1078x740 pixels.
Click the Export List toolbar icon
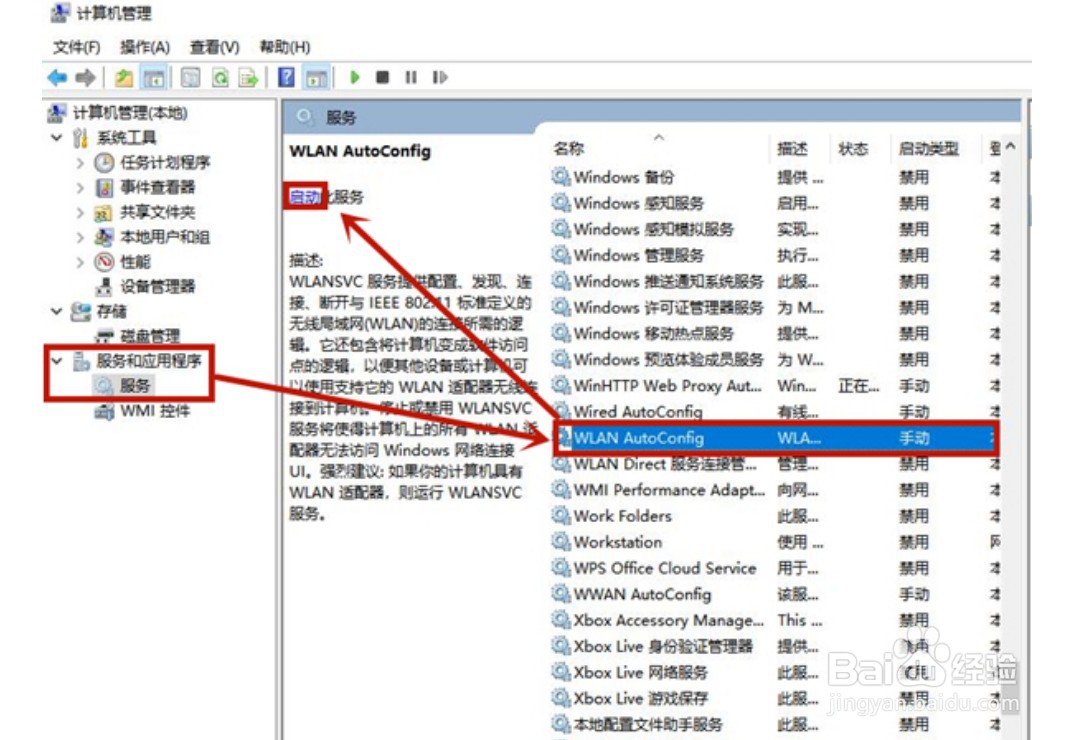[x=247, y=77]
